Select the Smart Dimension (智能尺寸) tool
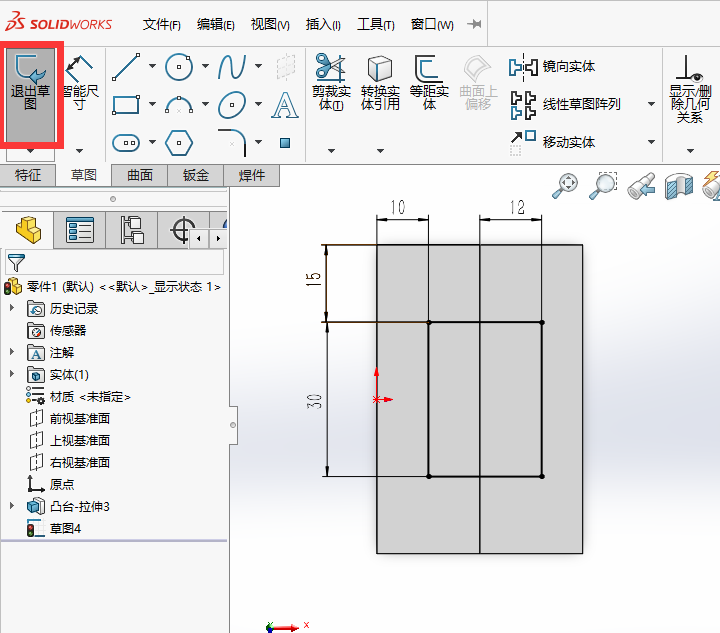This screenshot has height=633, width=720. click(x=80, y=83)
